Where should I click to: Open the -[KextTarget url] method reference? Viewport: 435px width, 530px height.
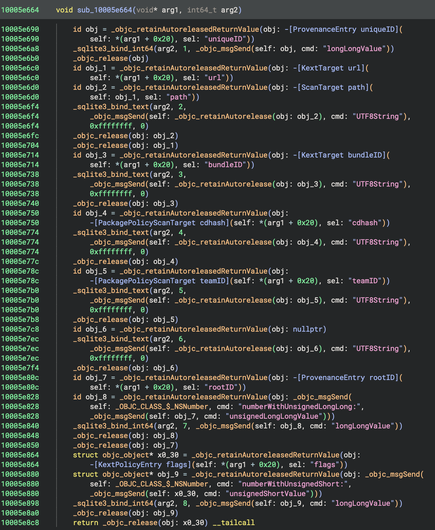point(329,68)
